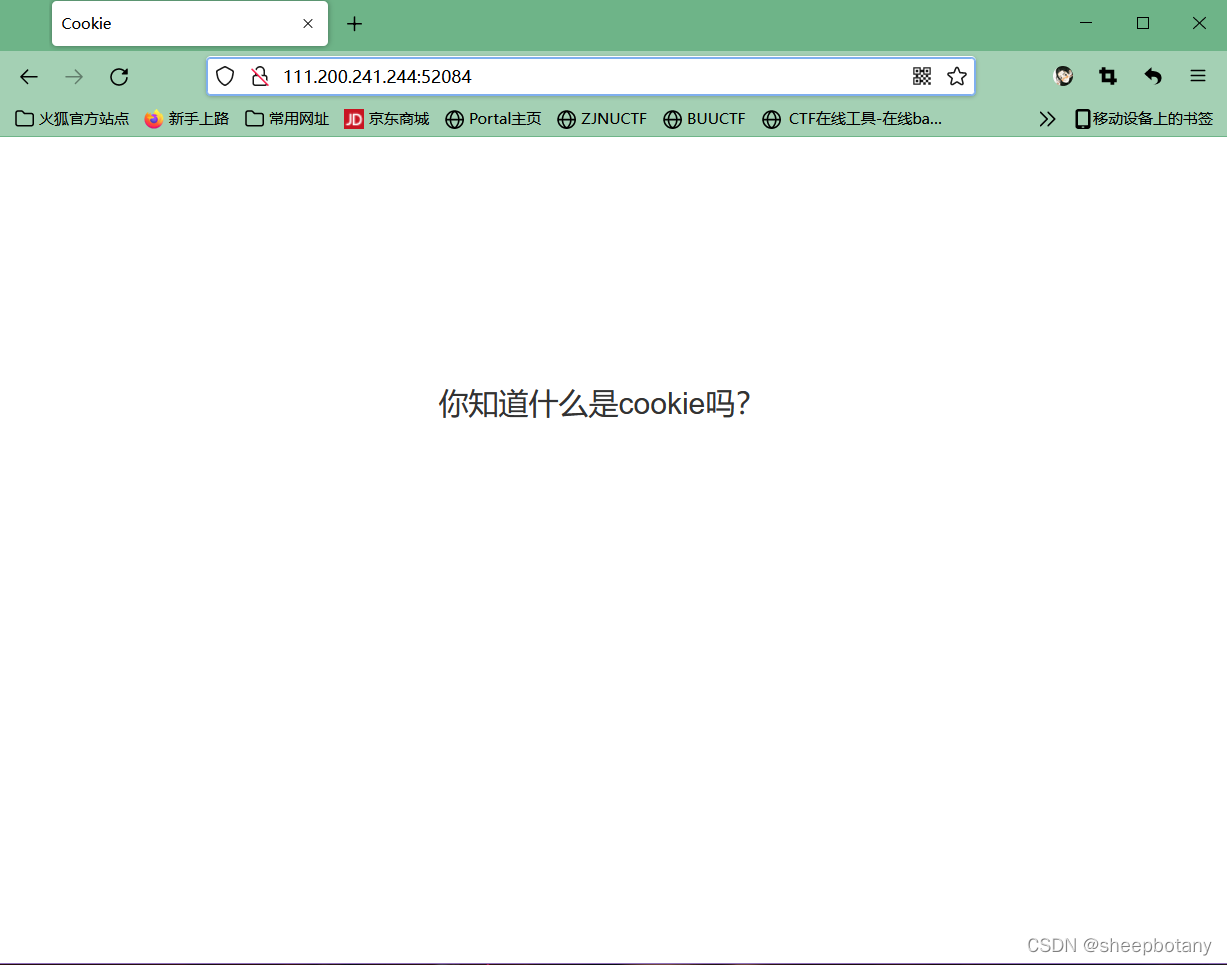Open the Firefox application menu
The height and width of the screenshot is (965, 1227).
pos(1198,76)
